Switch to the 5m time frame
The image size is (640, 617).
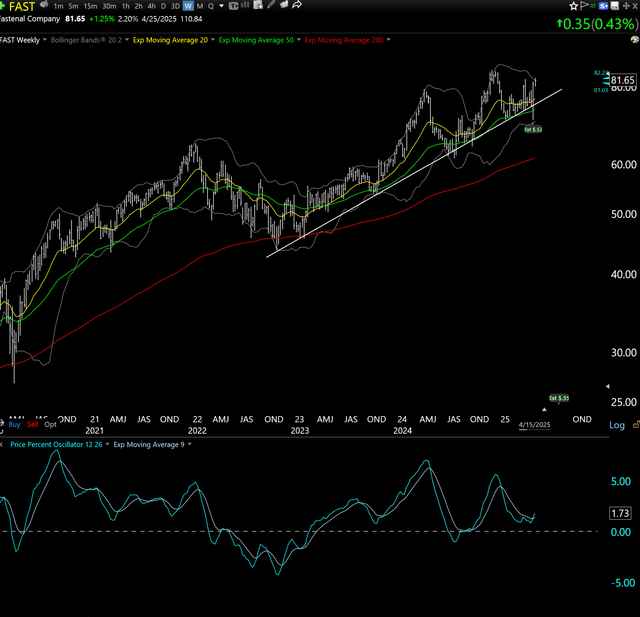73,6
